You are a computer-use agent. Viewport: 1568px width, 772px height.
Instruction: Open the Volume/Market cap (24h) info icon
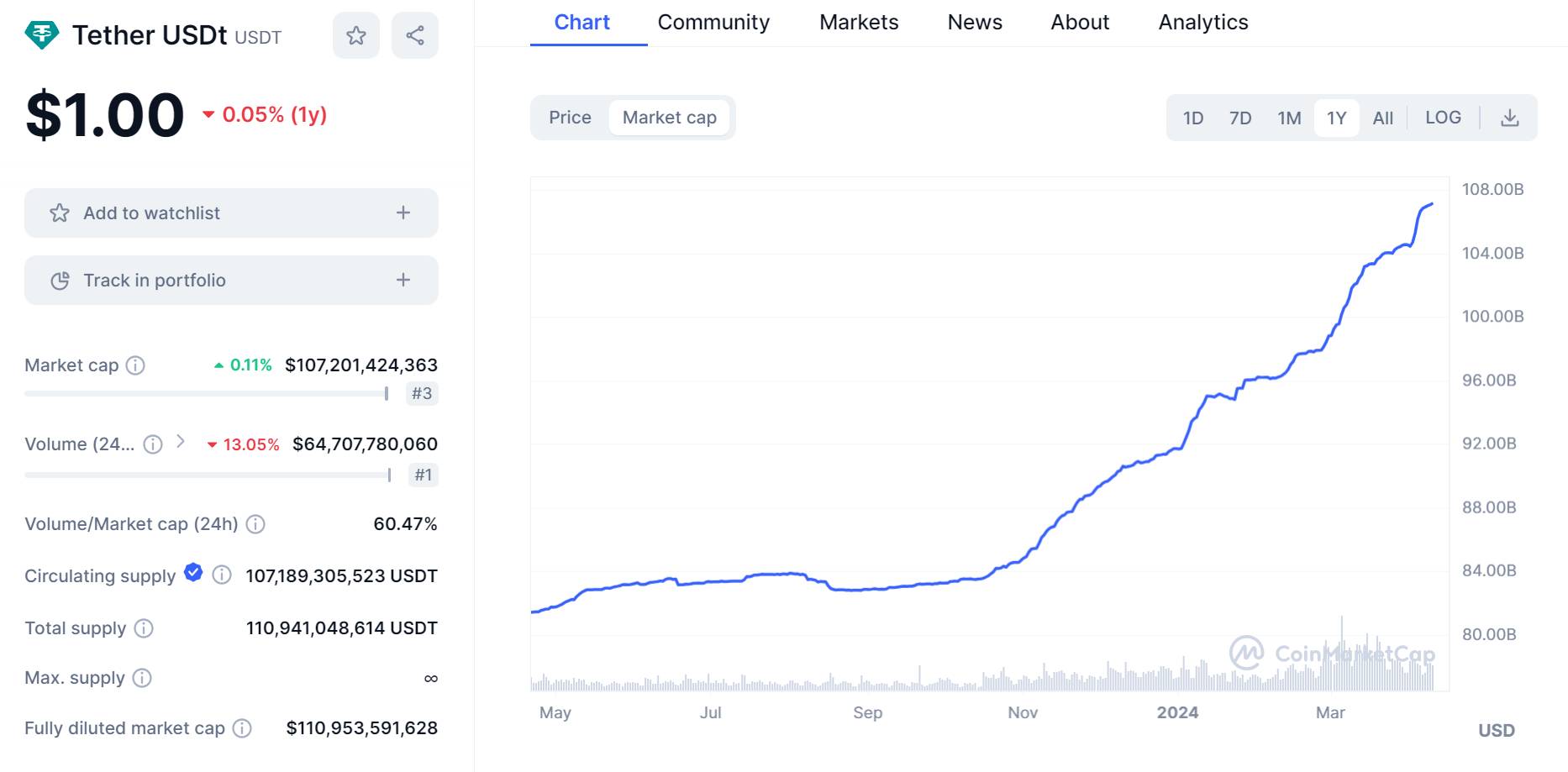pyautogui.click(x=256, y=524)
